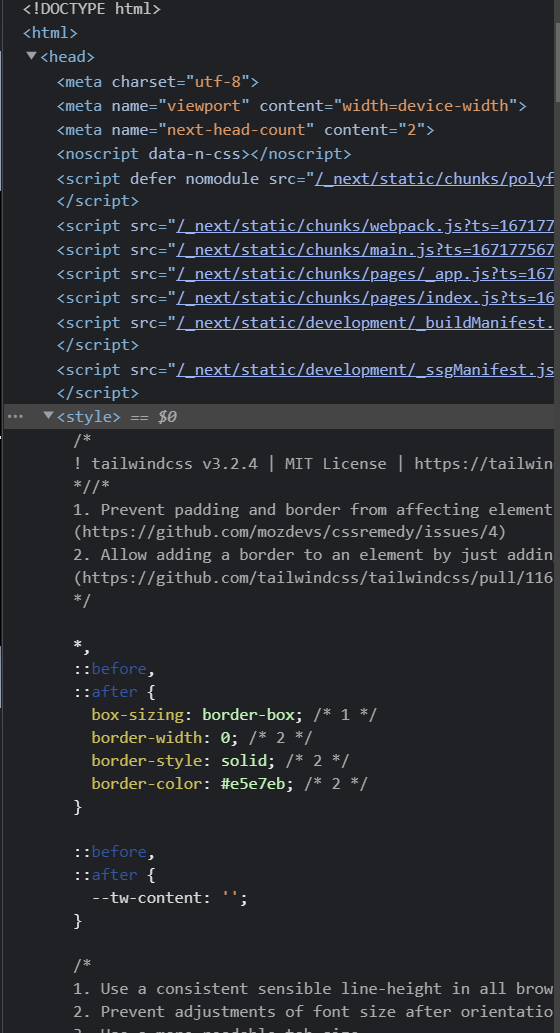Click the 'Use a consistent sensible line-height' comment
Screen dimensions: 560x1033
point(313,988)
